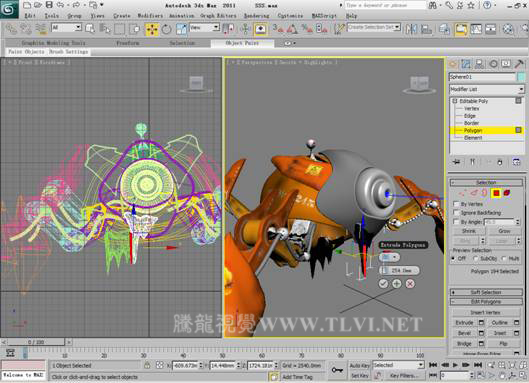This screenshot has height=383, width=529.
Task: Open the Customize menu
Action: pos(290,16)
